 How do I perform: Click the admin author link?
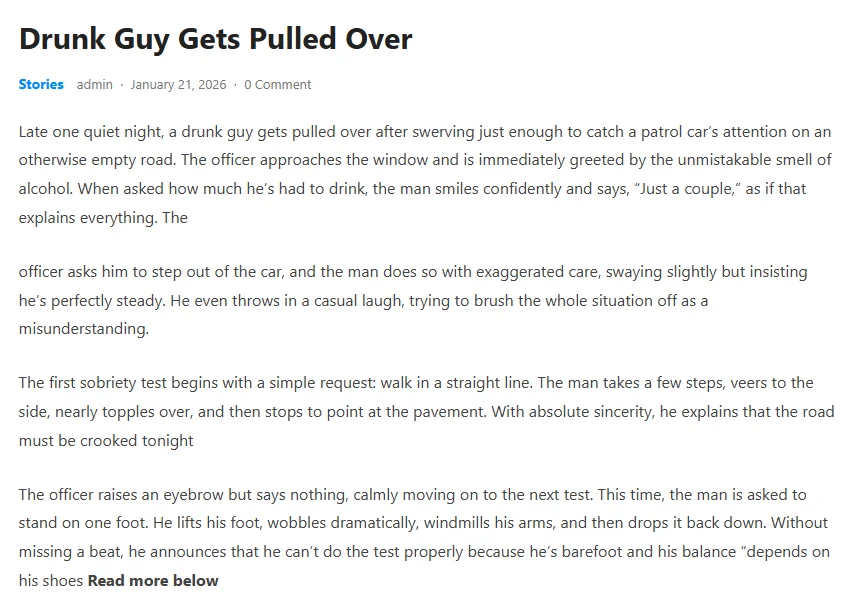pos(95,85)
